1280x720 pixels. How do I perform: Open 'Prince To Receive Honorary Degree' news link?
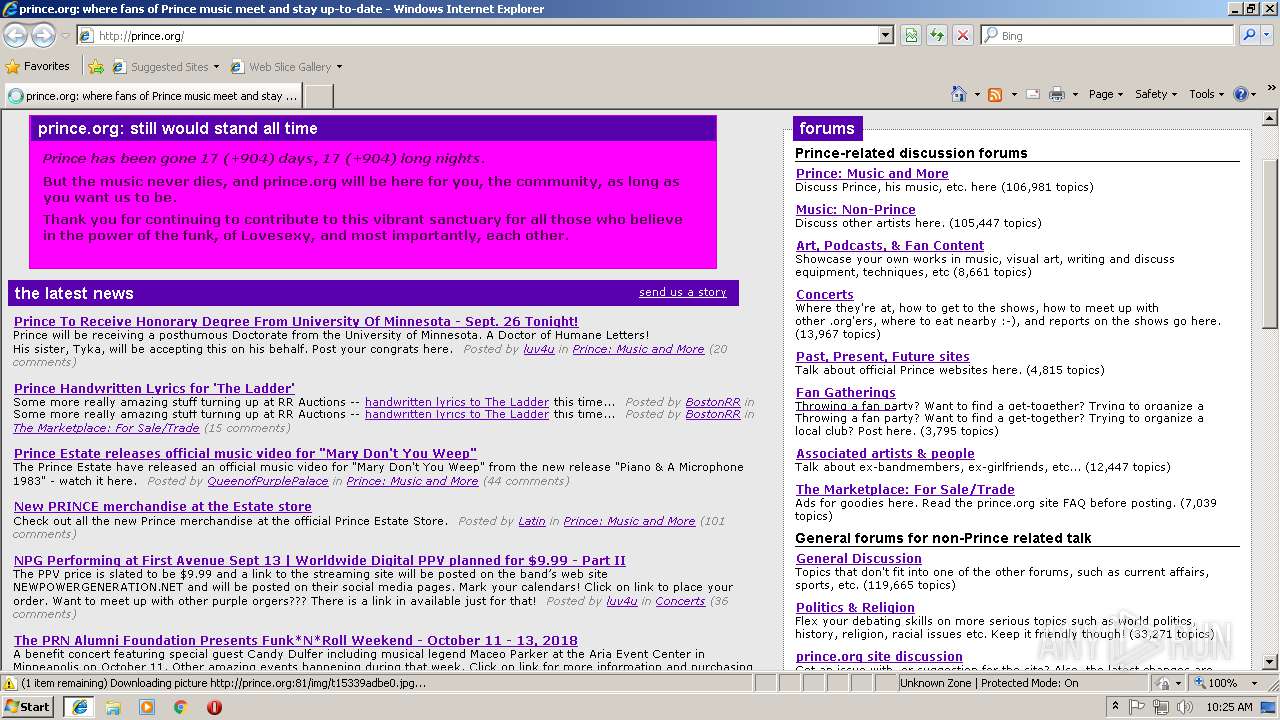(296, 322)
